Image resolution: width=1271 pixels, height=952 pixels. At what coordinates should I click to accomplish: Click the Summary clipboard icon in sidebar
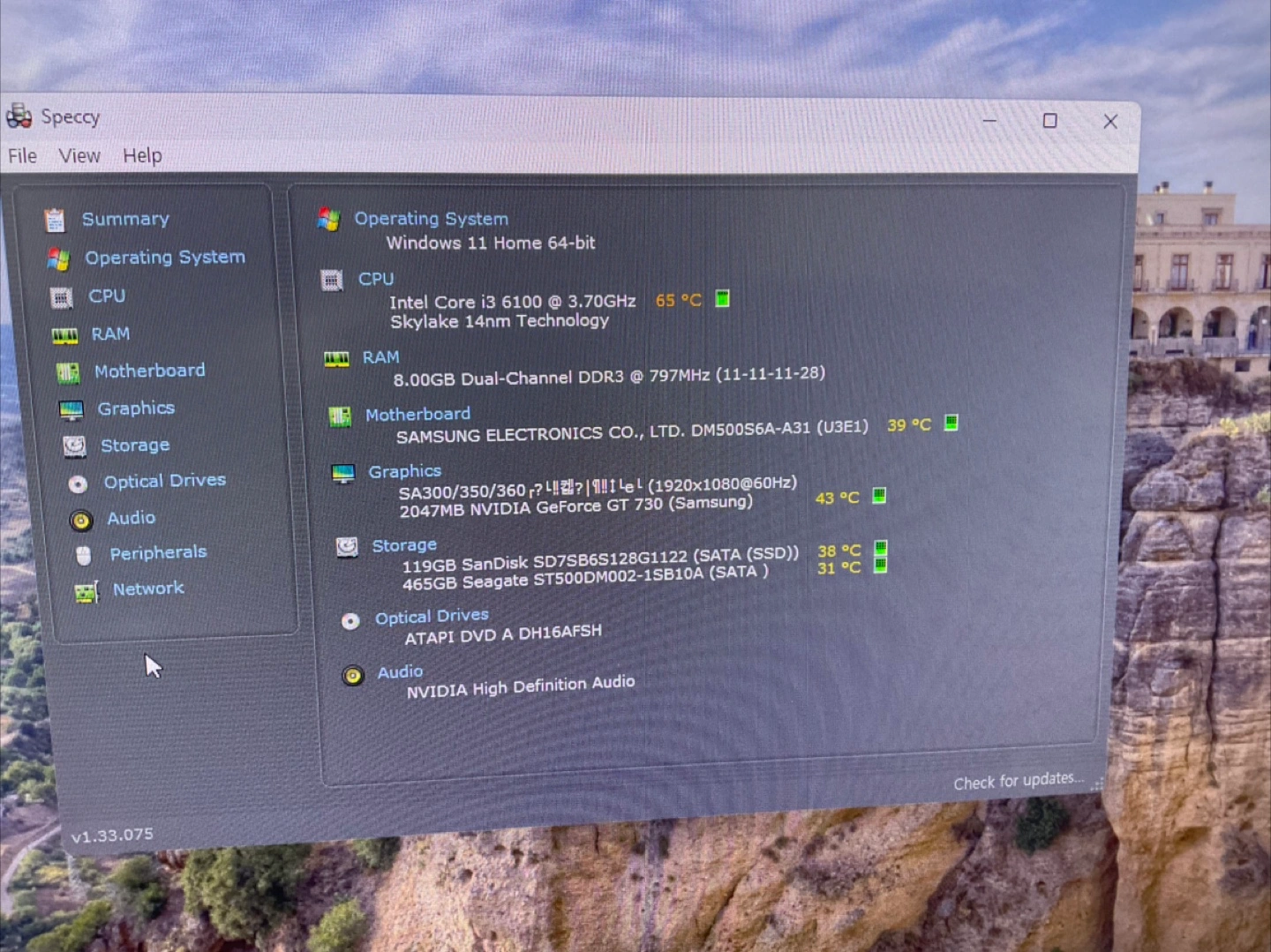point(55,220)
